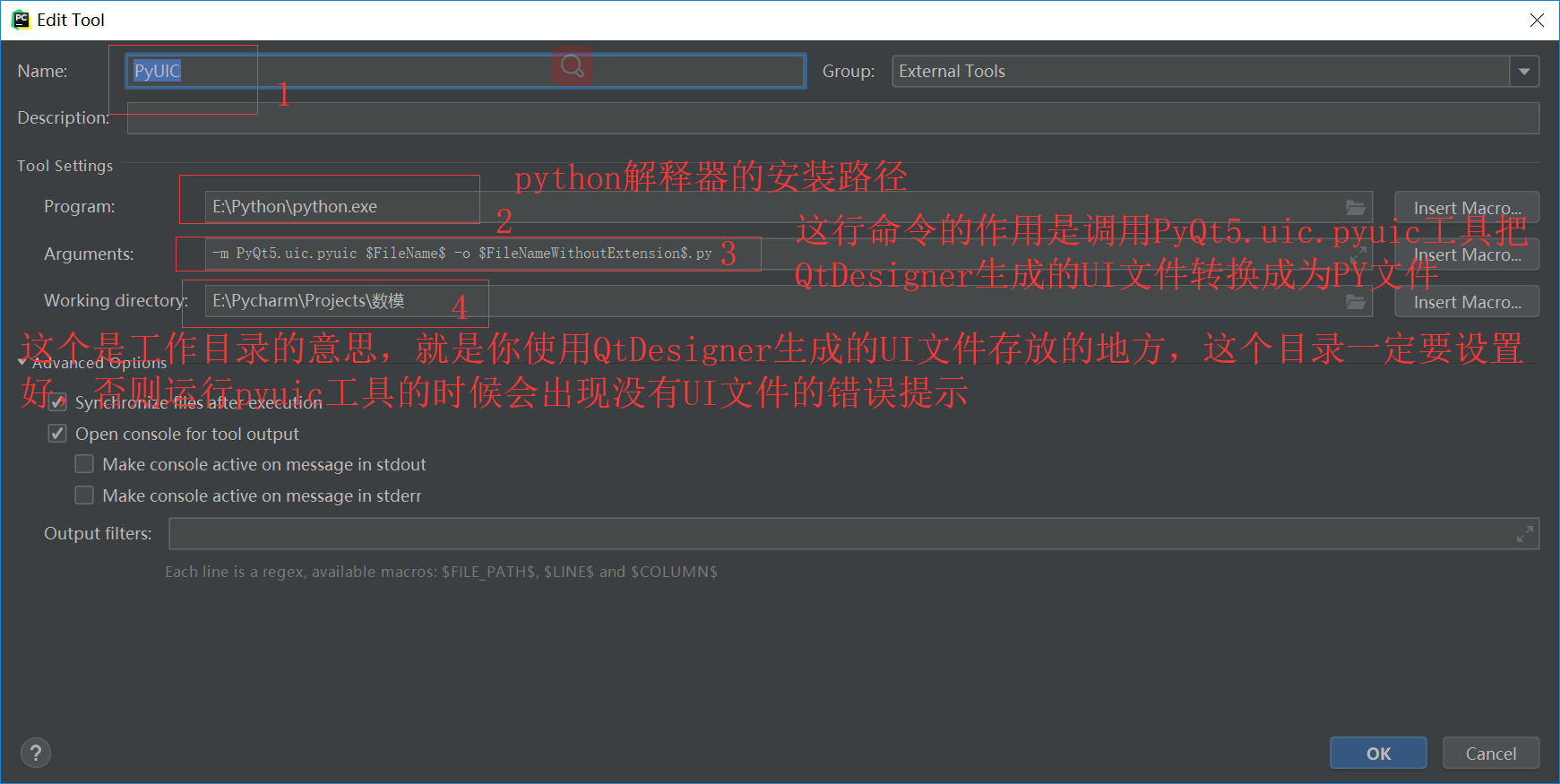Click the Tool Settings section heading
Viewport: 1560px width, 784px height.
tap(65, 166)
